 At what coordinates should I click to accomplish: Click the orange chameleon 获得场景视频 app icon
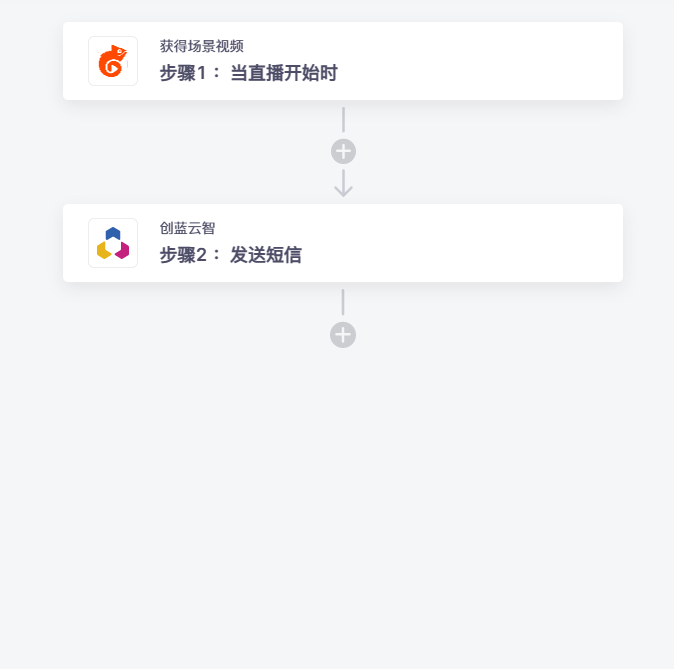pyautogui.click(x=113, y=61)
